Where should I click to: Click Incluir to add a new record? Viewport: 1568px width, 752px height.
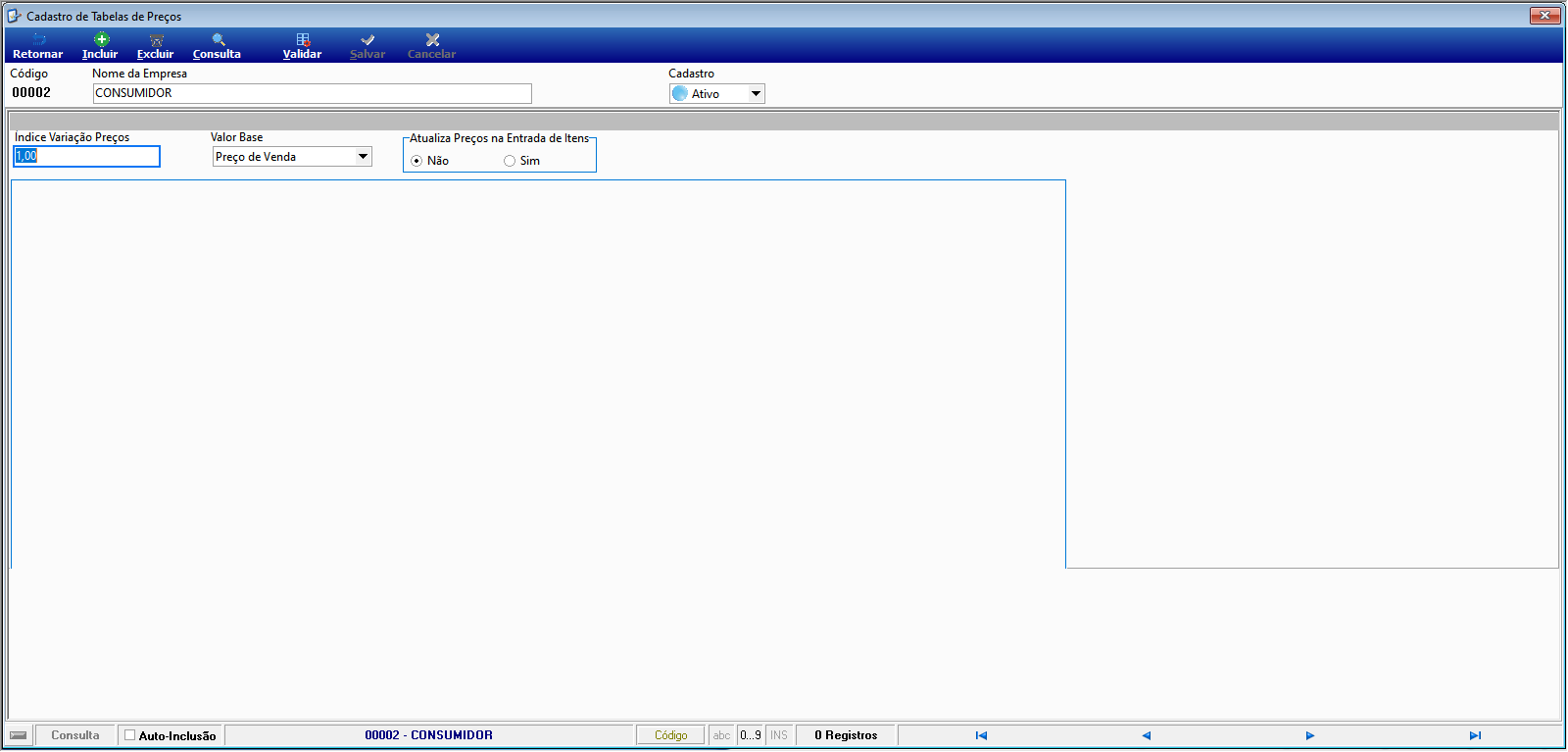(100, 47)
